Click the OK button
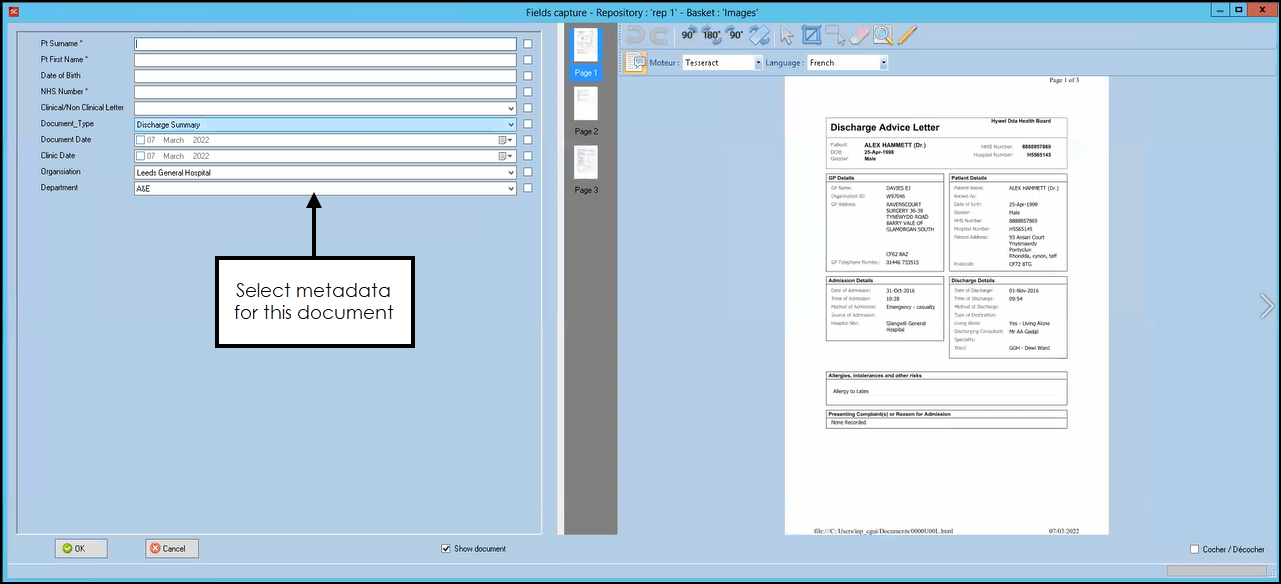This screenshot has height=584, width=1281. click(81, 549)
